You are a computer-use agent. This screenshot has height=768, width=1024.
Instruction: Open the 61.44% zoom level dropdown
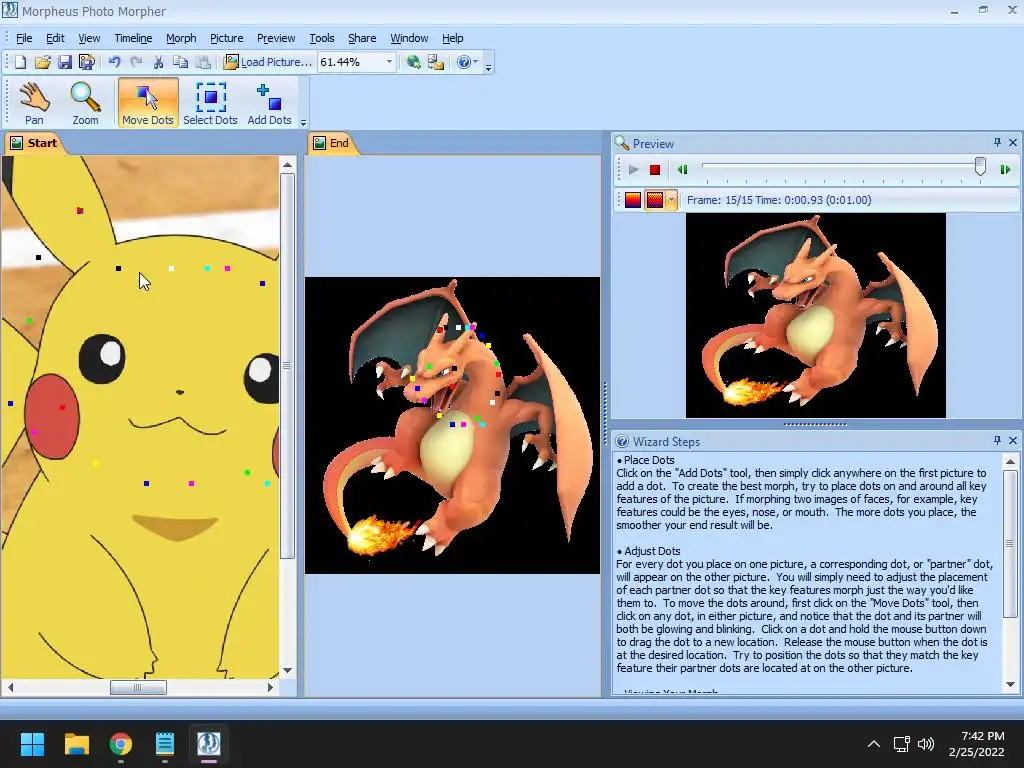[x=389, y=62]
